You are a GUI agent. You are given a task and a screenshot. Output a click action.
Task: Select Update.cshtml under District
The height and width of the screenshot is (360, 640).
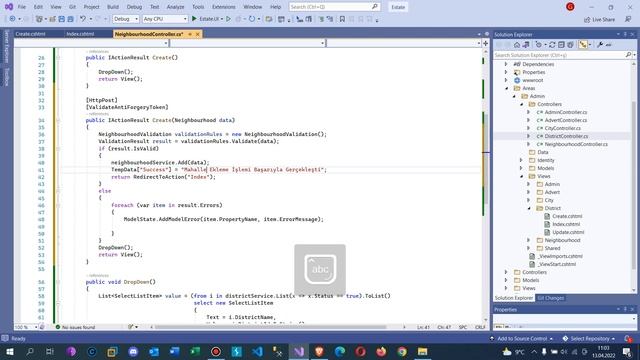click(x=568, y=232)
